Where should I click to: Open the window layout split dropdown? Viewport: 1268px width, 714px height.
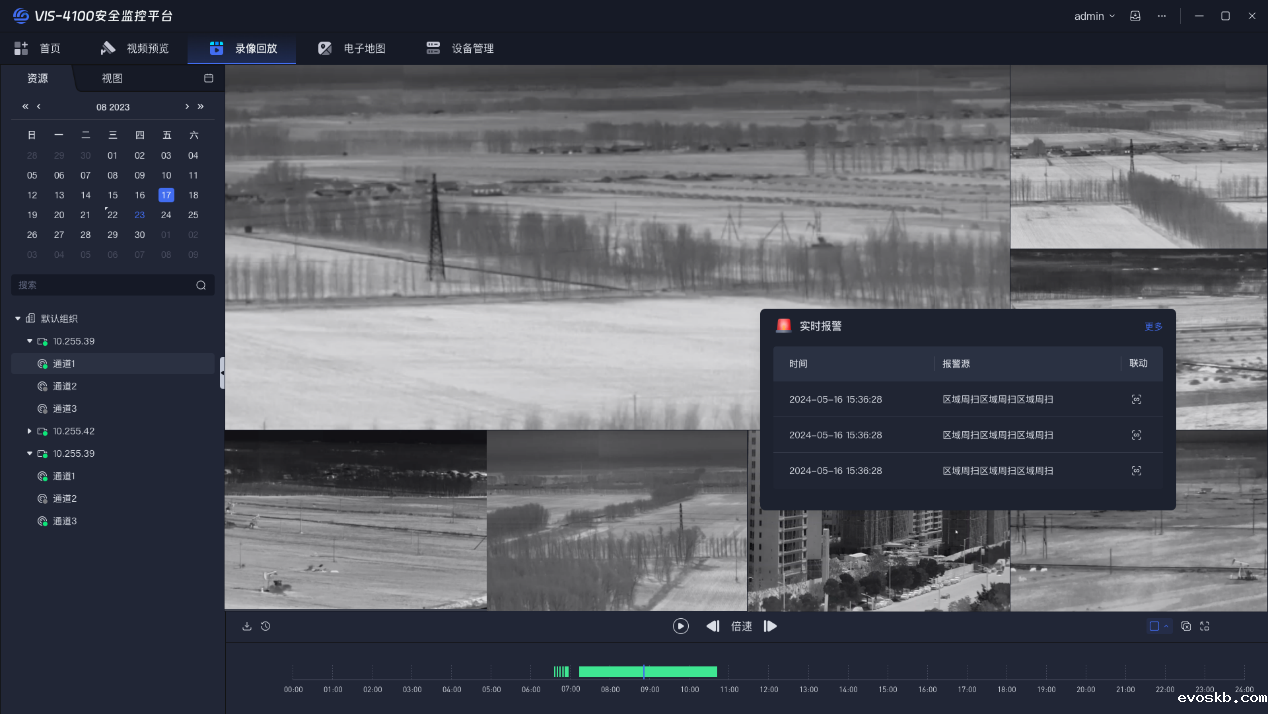click(x=1158, y=626)
